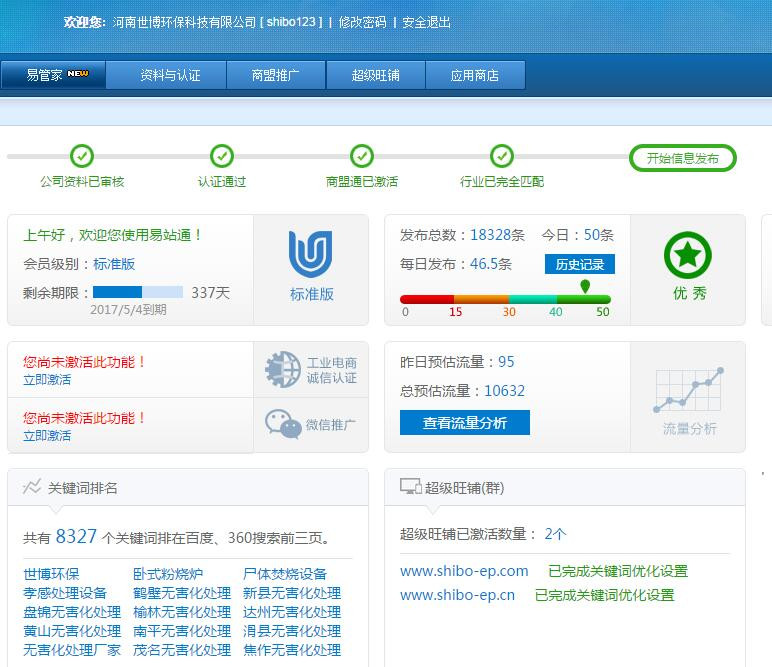Click the 修改密码 link
Image resolution: width=772 pixels, height=667 pixels.
(362, 22)
